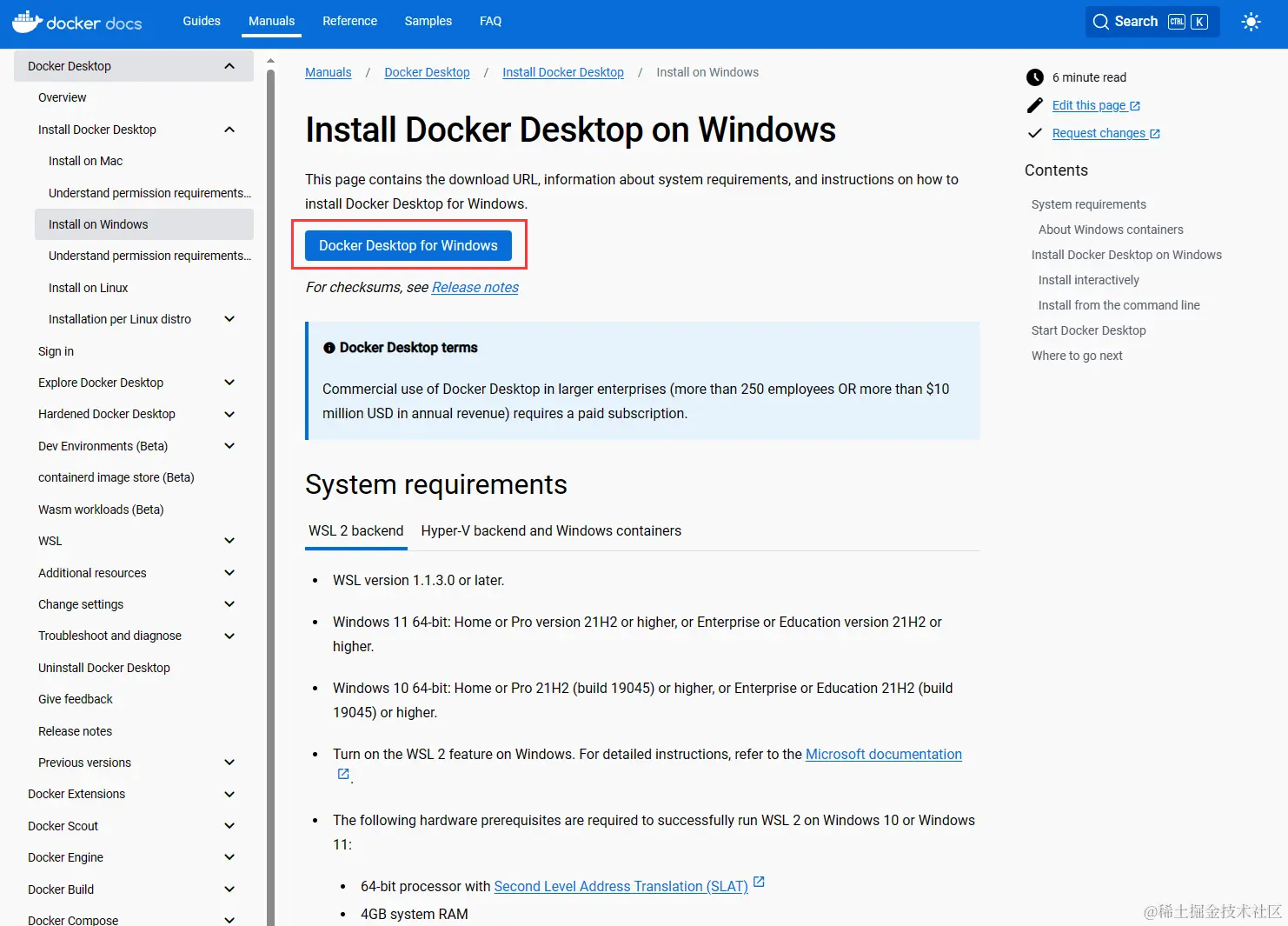The height and width of the screenshot is (926, 1288).
Task: Collapse the Install Docker Desktop subsection
Action: [229, 130]
